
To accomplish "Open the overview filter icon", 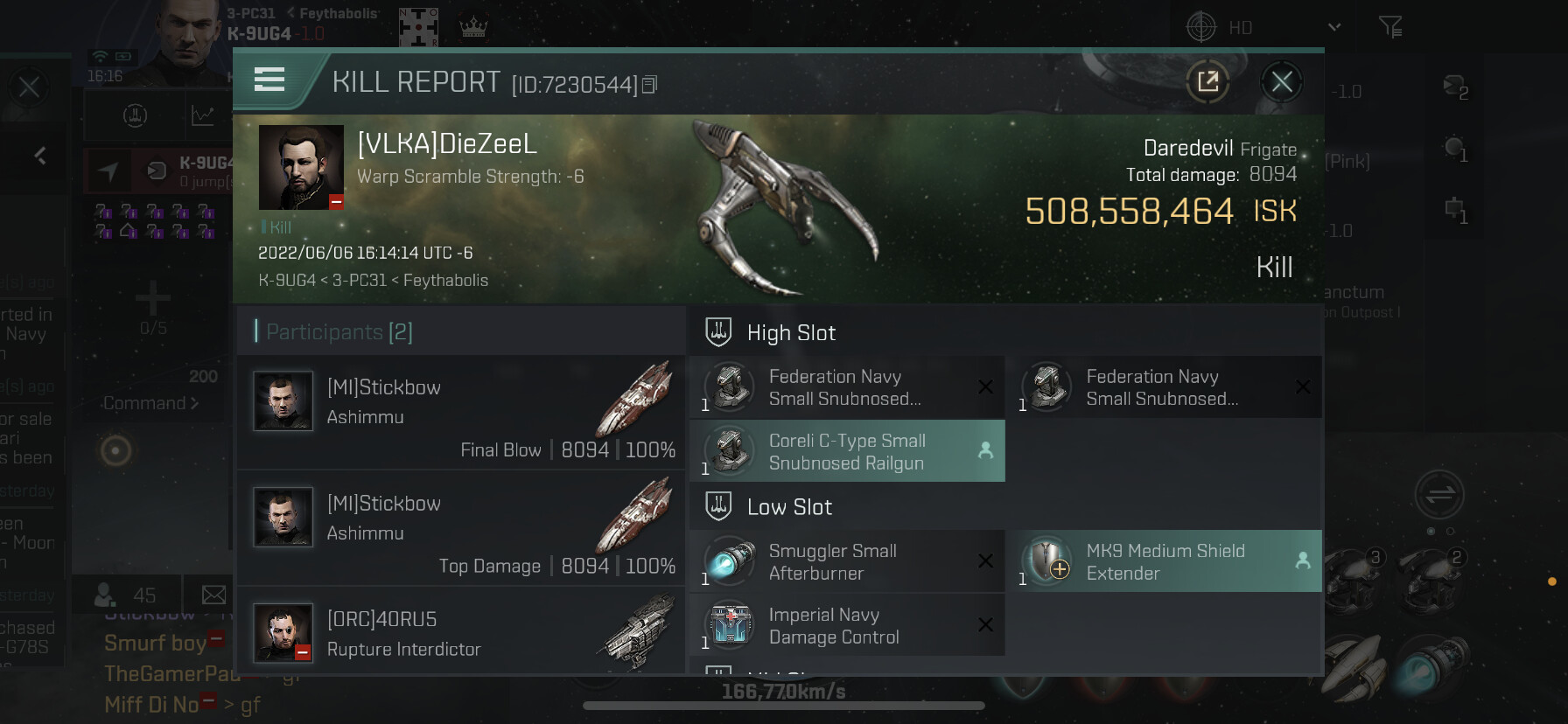I will click(x=1391, y=27).
